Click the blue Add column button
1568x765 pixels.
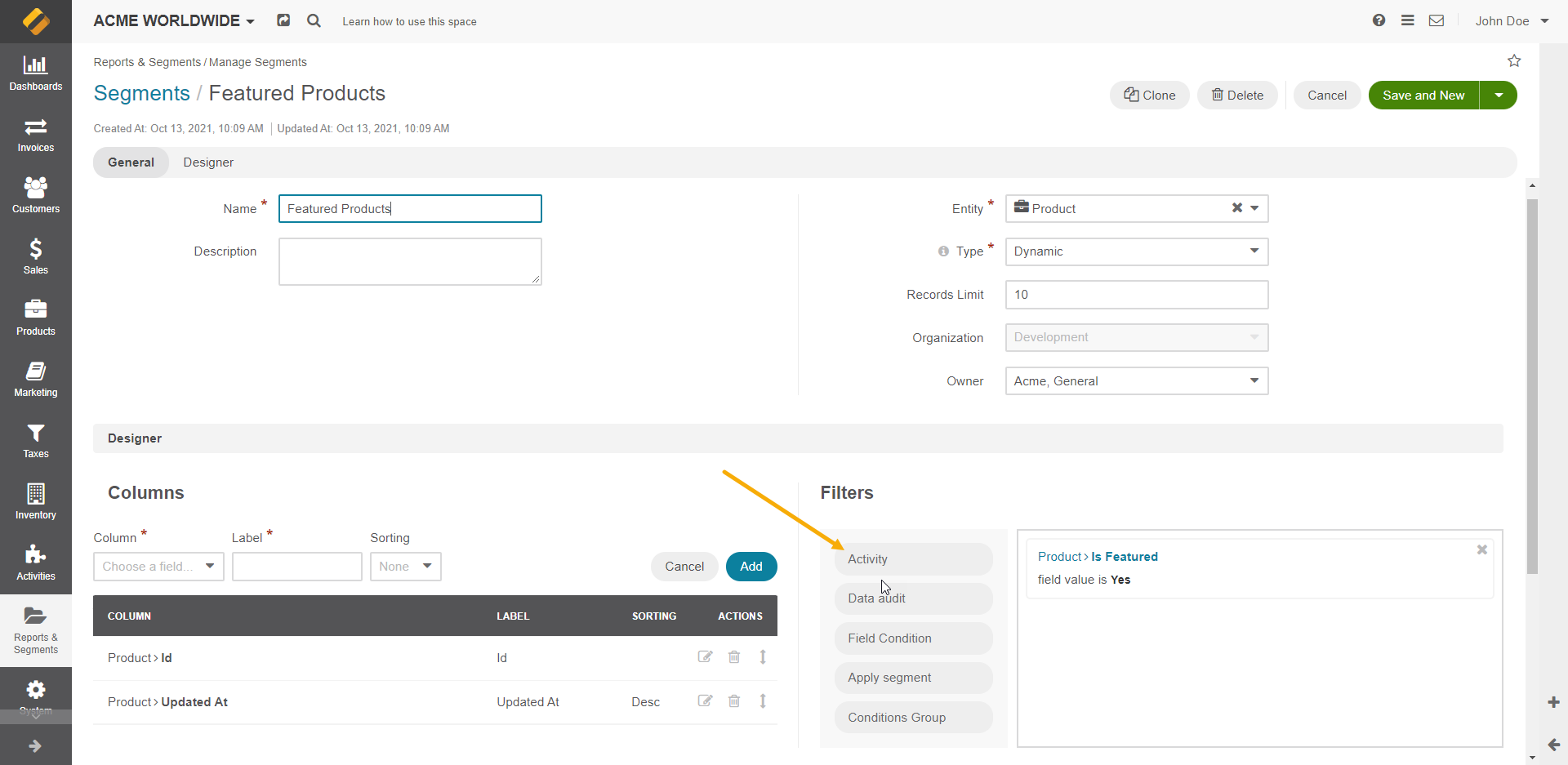pos(751,567)
